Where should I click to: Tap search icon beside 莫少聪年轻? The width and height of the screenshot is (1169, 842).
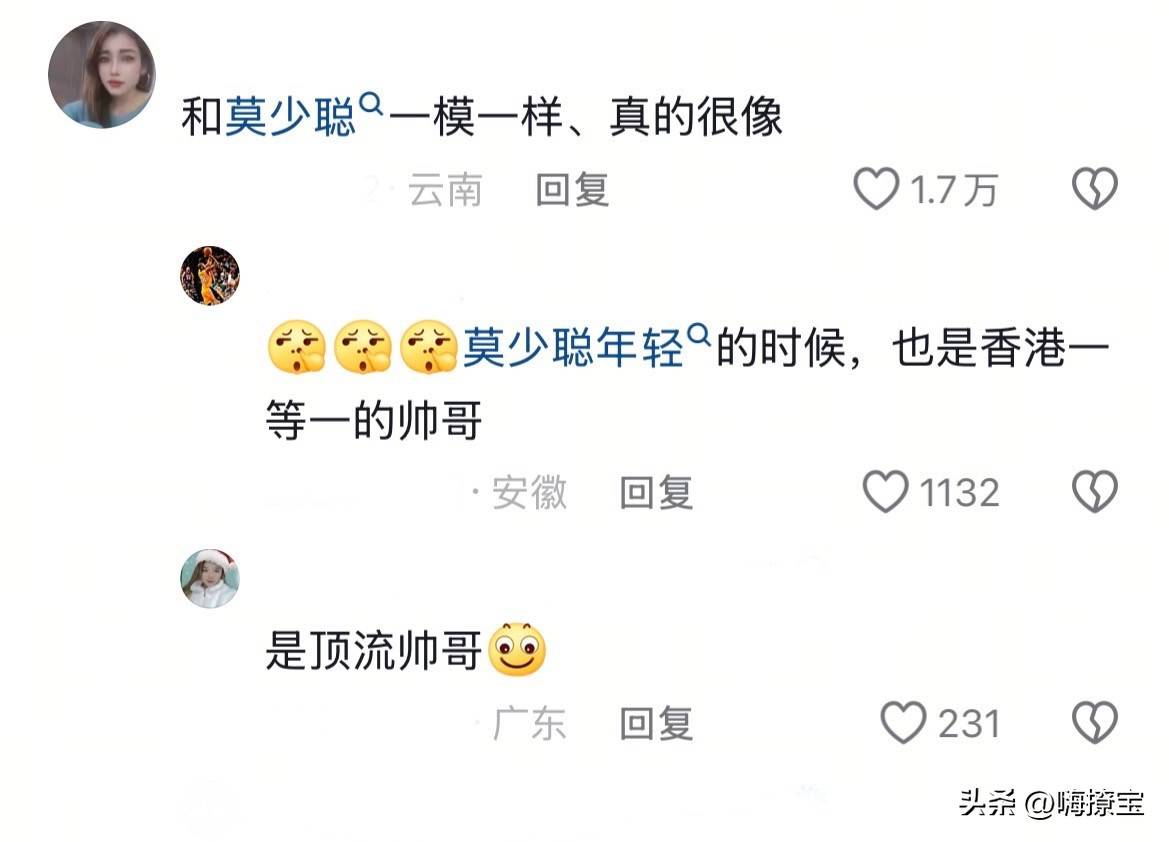click(x=699, y=336)
